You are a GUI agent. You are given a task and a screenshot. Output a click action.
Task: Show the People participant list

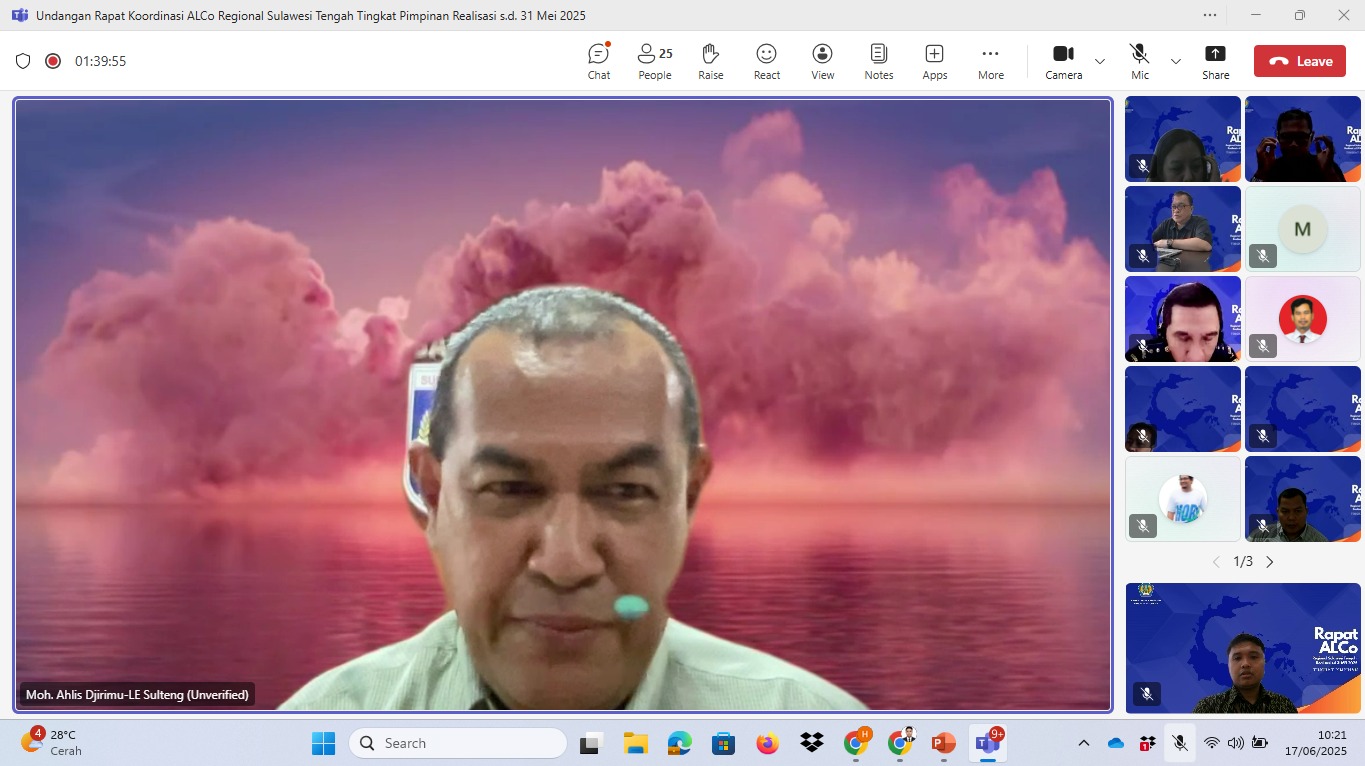pos(655,61)
